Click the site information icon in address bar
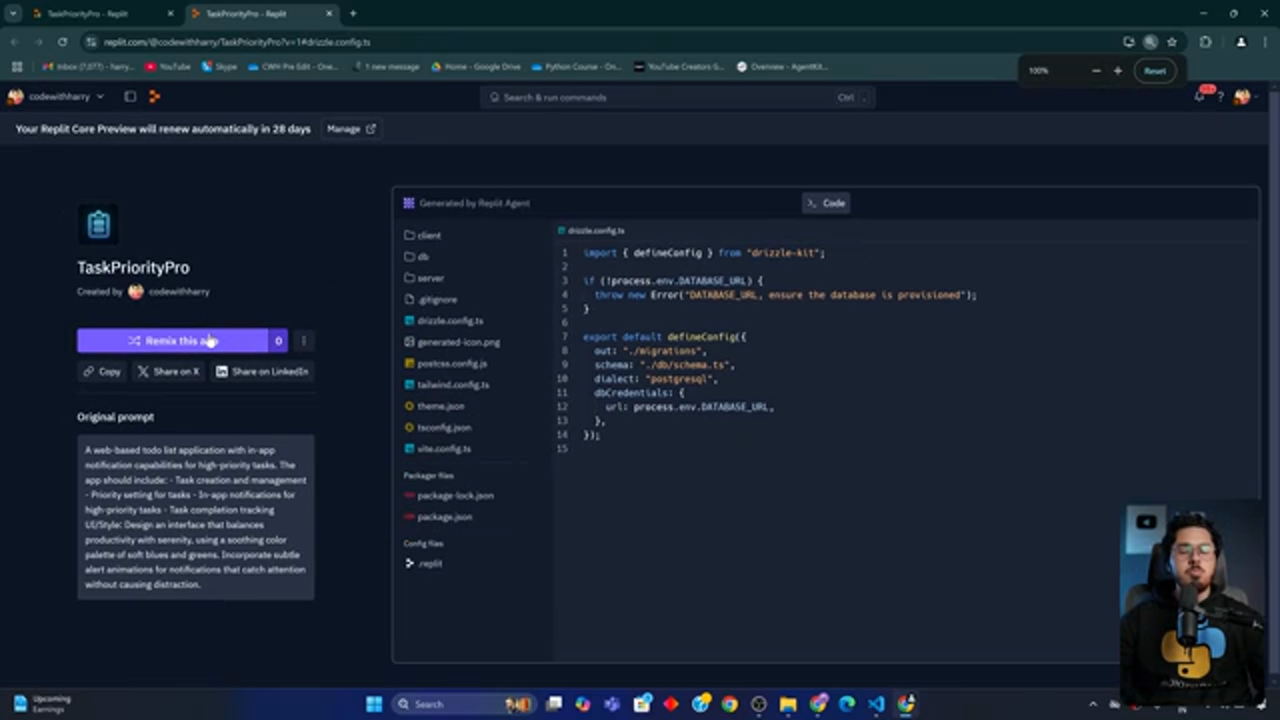Screen dimensions: 1280x720 point(91,42)
